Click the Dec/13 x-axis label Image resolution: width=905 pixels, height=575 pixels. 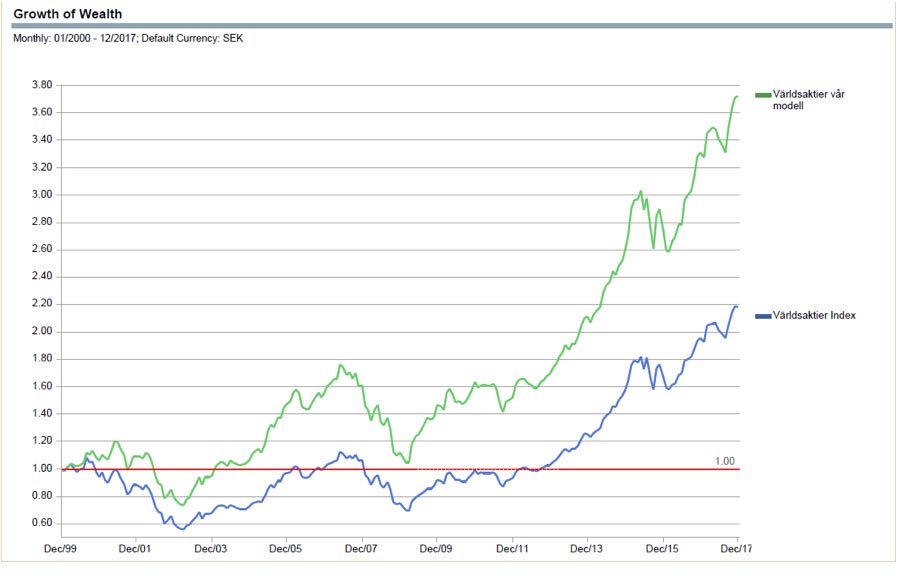point(586,548)
